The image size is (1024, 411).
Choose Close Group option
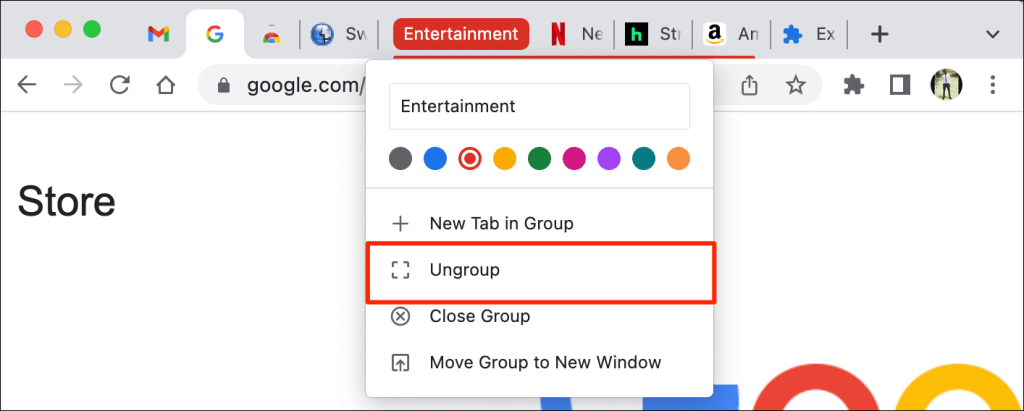(479, 316)
